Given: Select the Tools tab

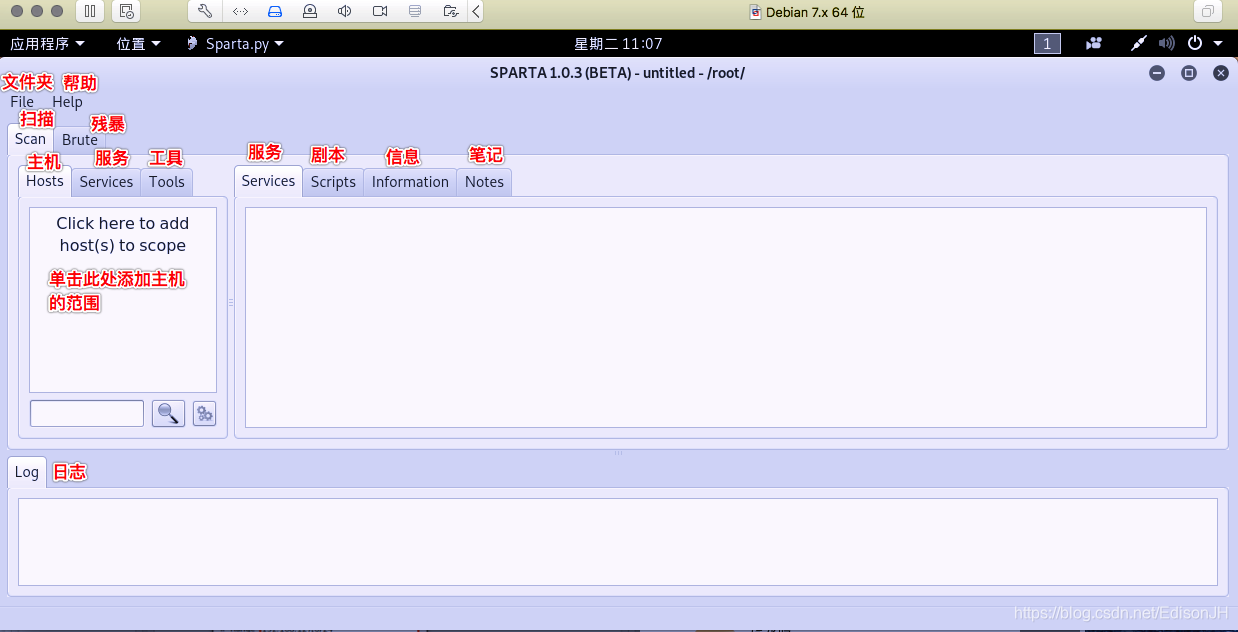Looking at the screenshot, I should point(167,182).
